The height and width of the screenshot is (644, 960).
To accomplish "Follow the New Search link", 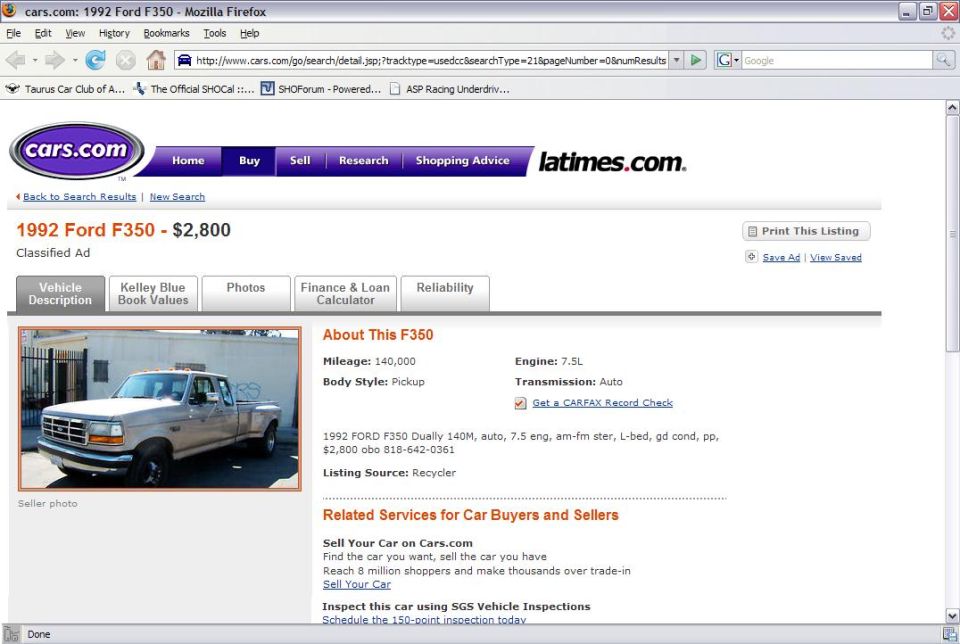I will (178, 197).
